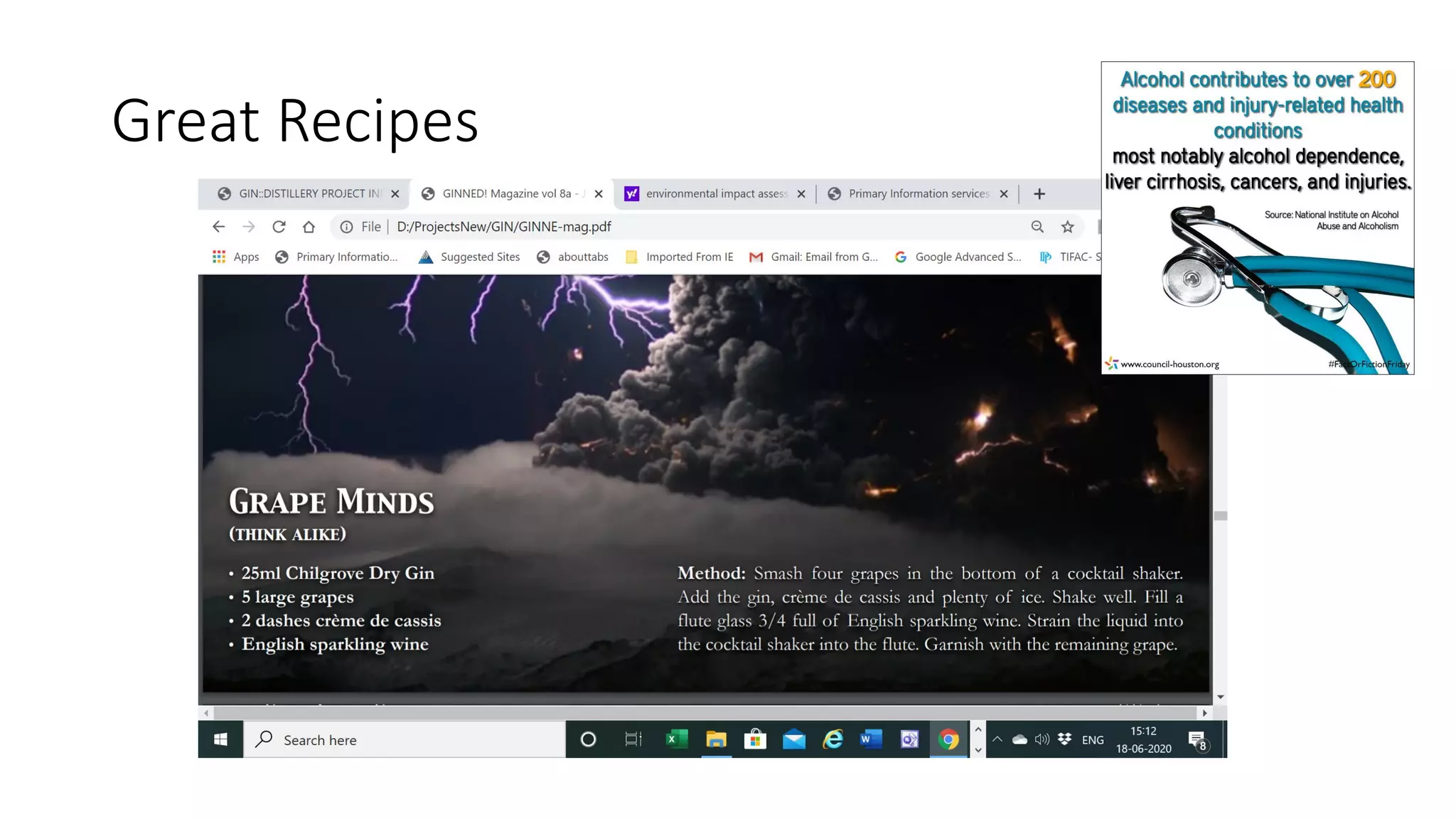Open Gmail: Email from G... bookmark
Image resolution: width=1456 pixels, height=819 pixels.
click(x=814, y=257)
